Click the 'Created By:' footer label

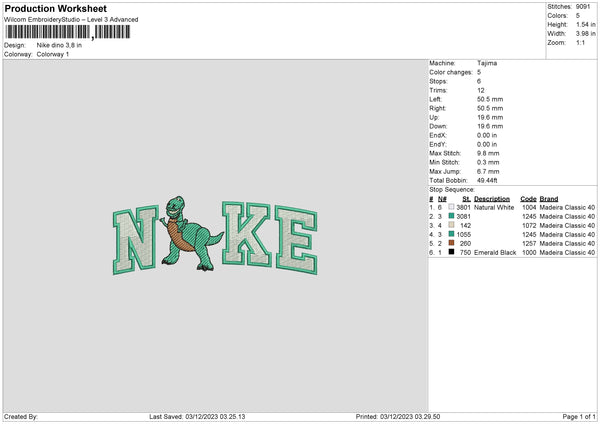[x=21, y=417]
